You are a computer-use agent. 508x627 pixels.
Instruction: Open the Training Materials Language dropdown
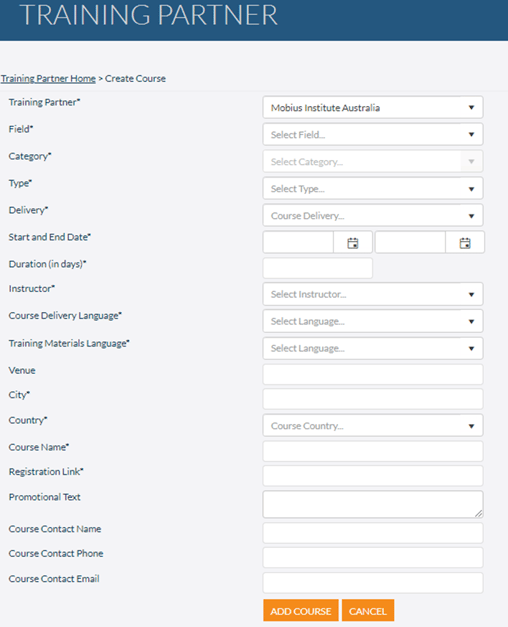pyautogui.click(x=373, y=348)
